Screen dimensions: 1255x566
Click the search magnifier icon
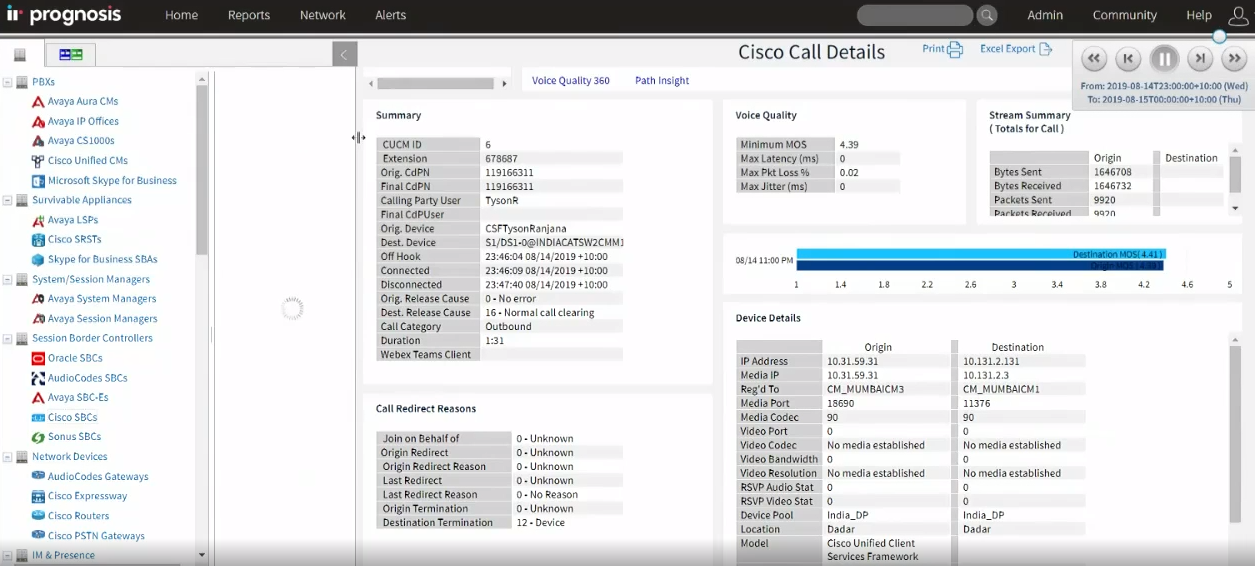click(987, 15)
